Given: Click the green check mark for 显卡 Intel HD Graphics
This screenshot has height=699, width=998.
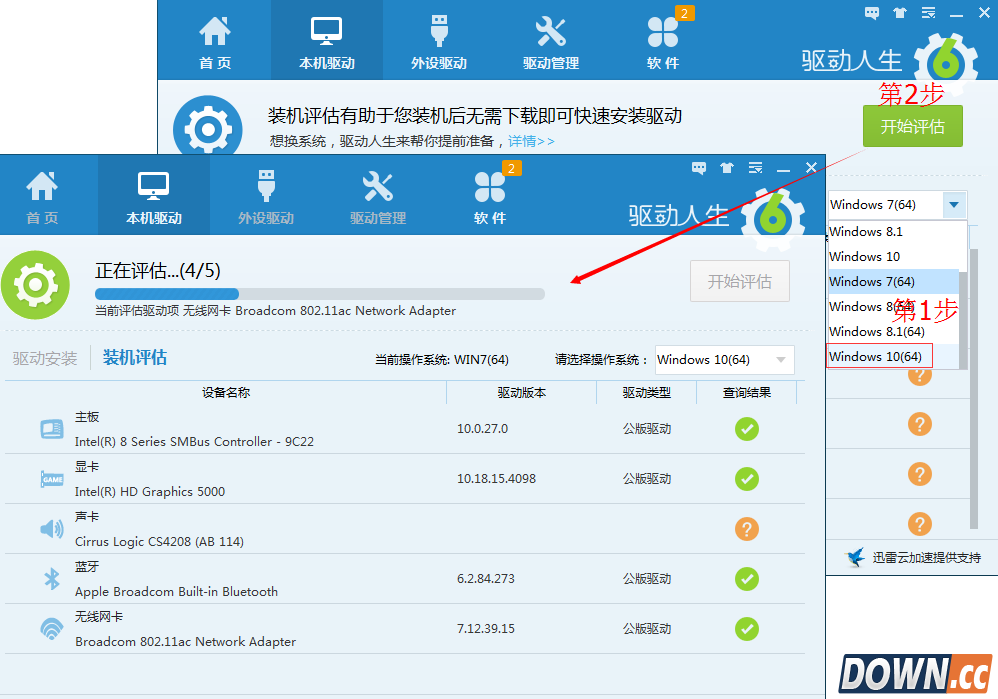Looking at the screenshot, I should coord(746,479).
